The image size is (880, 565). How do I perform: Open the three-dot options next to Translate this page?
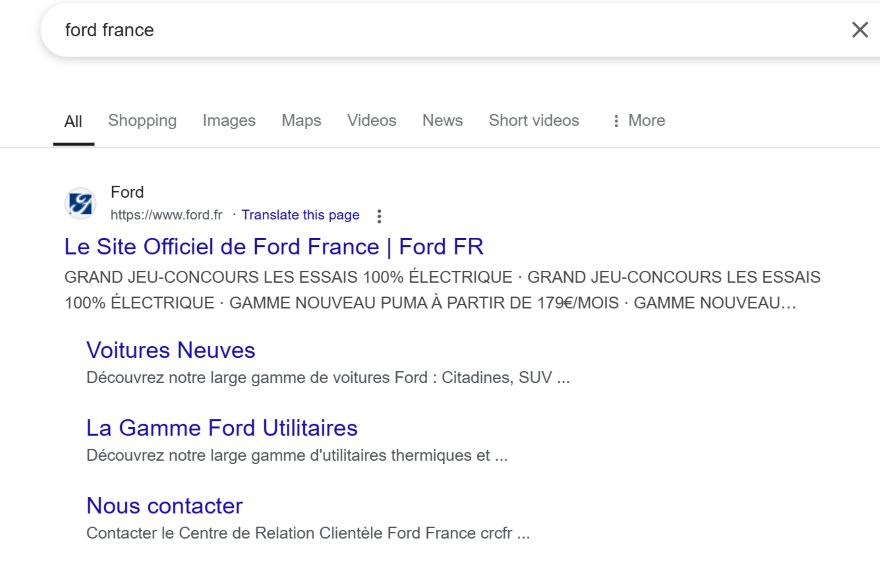(x=379, y=216)
